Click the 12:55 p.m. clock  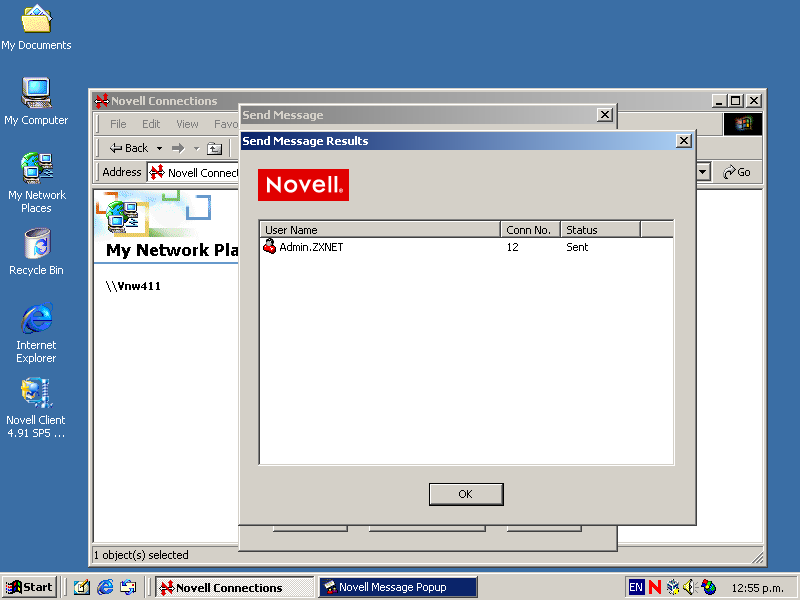[757, 588]
